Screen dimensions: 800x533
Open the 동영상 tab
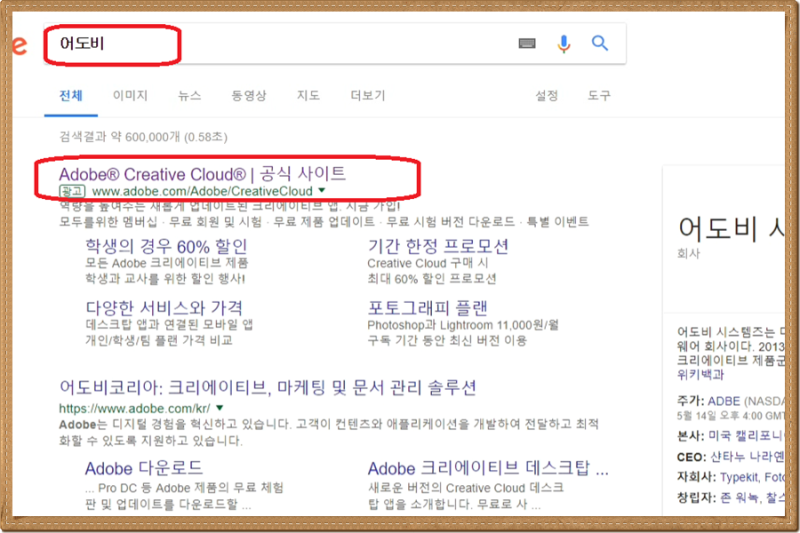(249, 95)
